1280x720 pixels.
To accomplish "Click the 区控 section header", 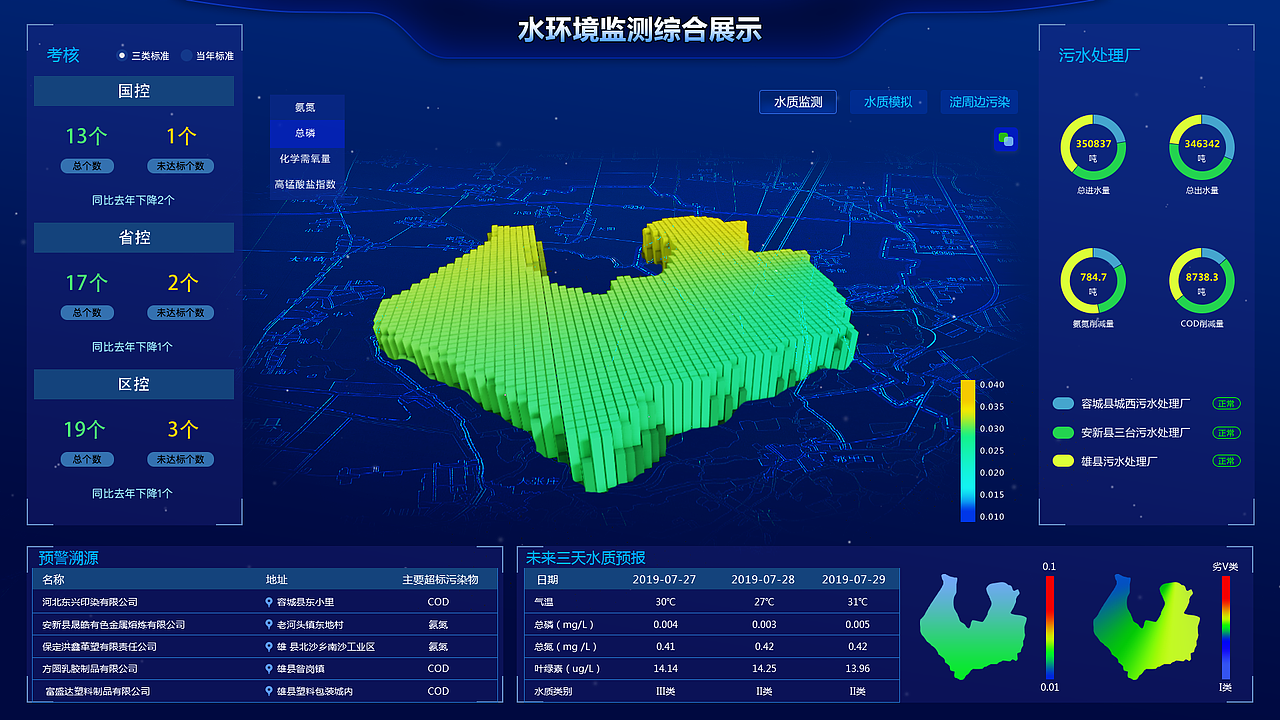I will (x=134, y=384).
